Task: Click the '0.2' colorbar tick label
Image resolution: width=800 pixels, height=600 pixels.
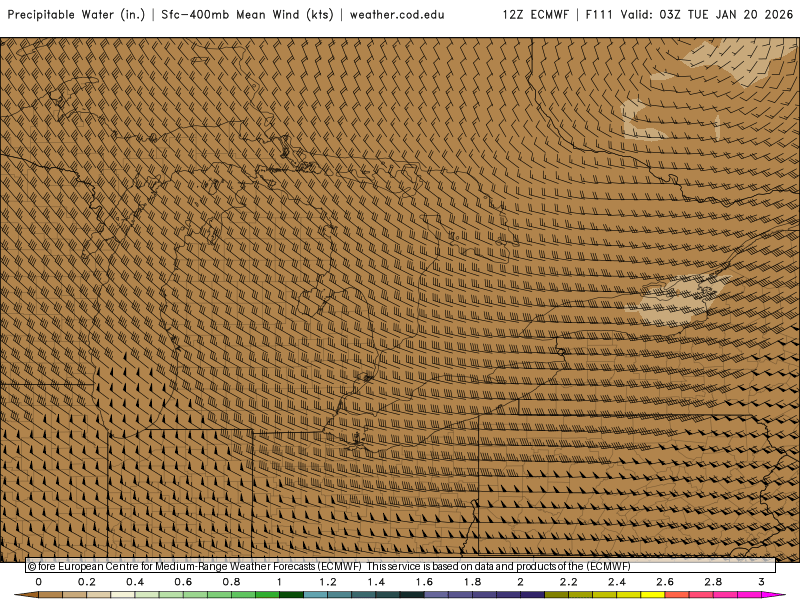Action: tap(87, 582)
